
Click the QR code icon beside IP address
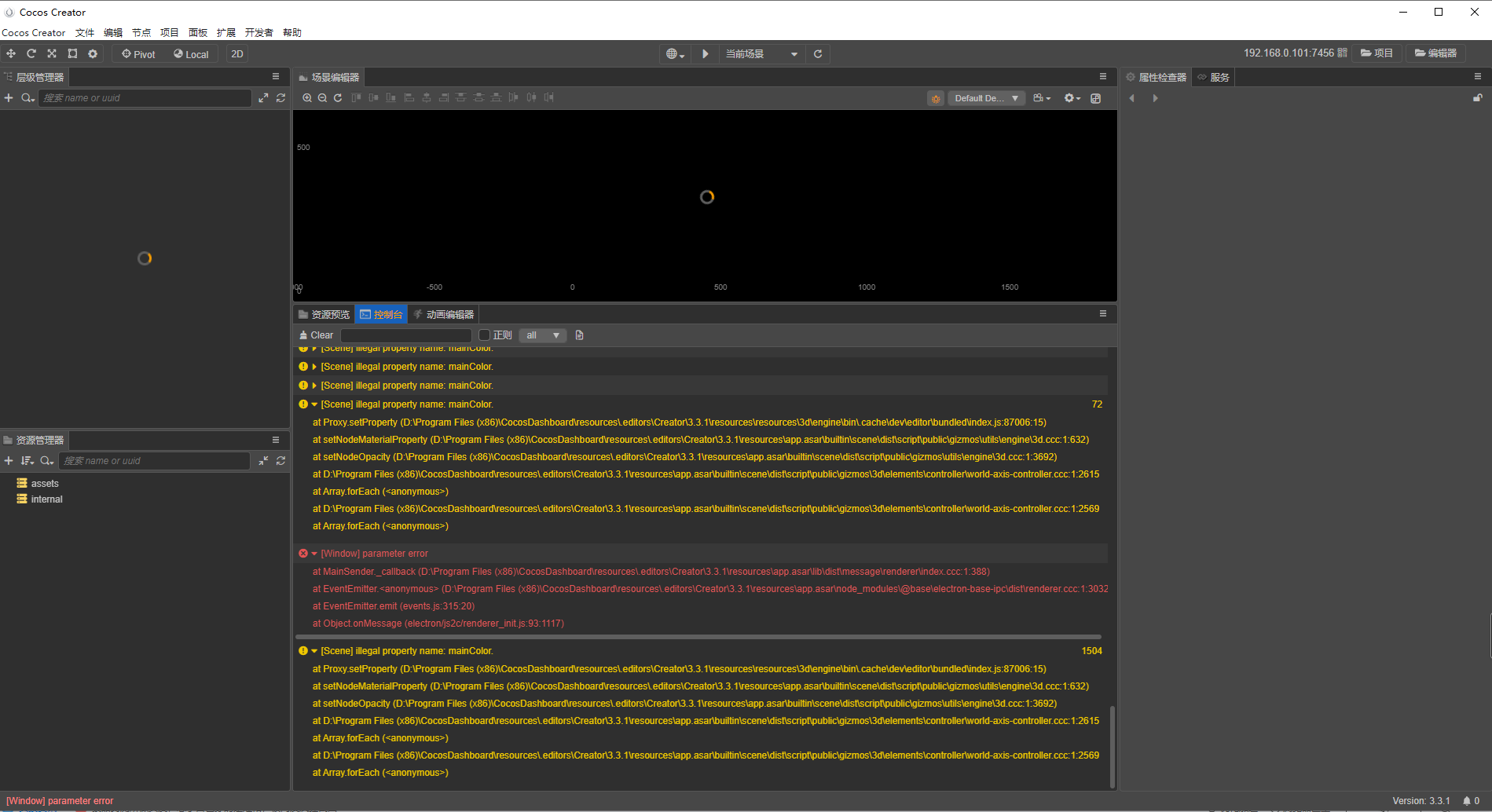coord(1342,53)
